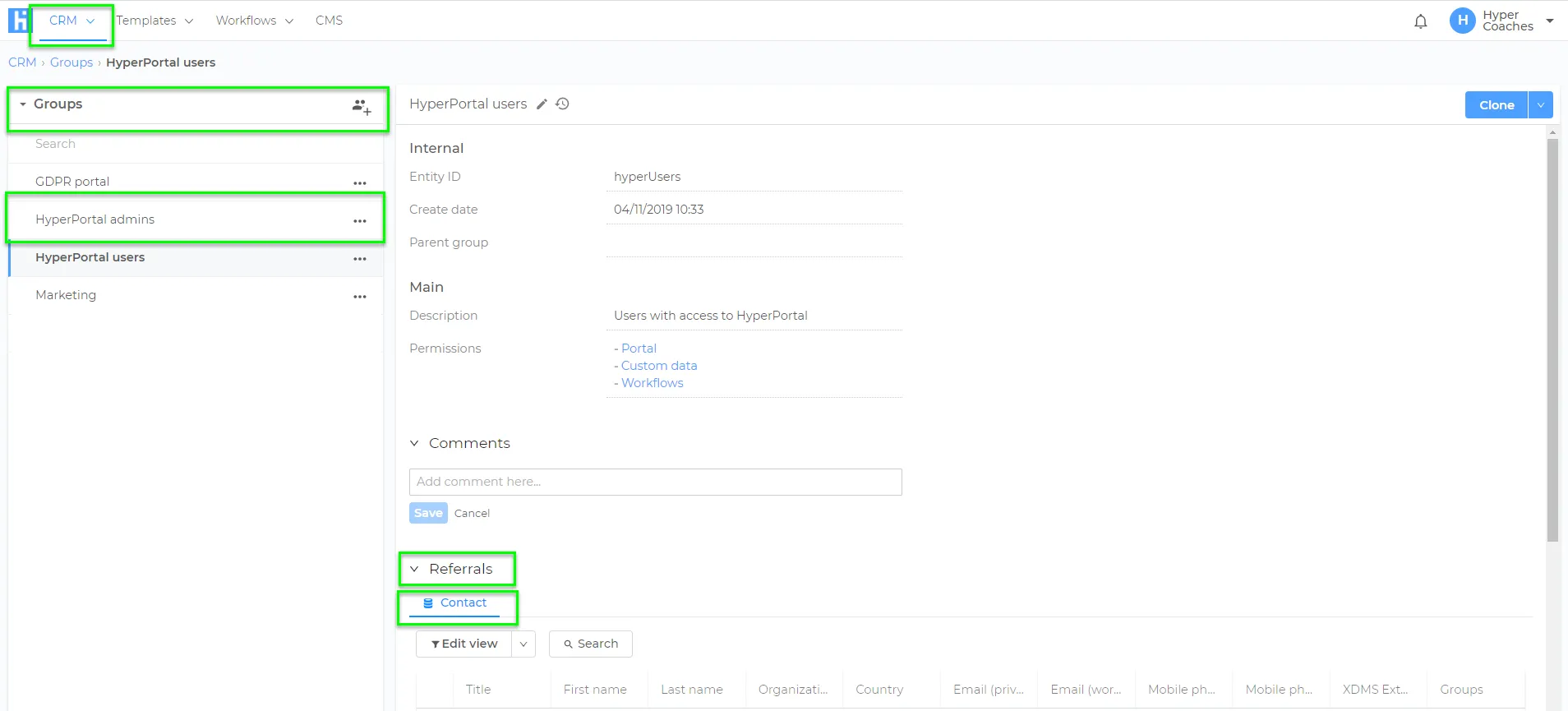Click the Search button in Referrals
The width and height of the screenshot is (1568, 711).
click(591, 644)
